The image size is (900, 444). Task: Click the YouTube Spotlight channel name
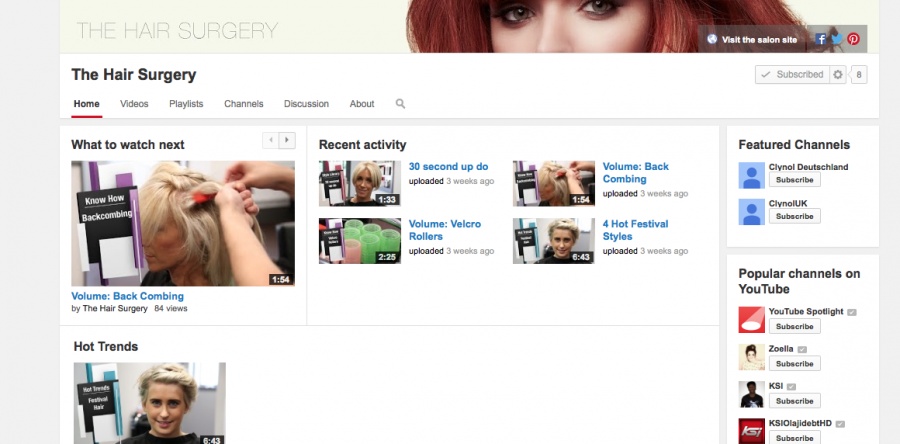806,311
